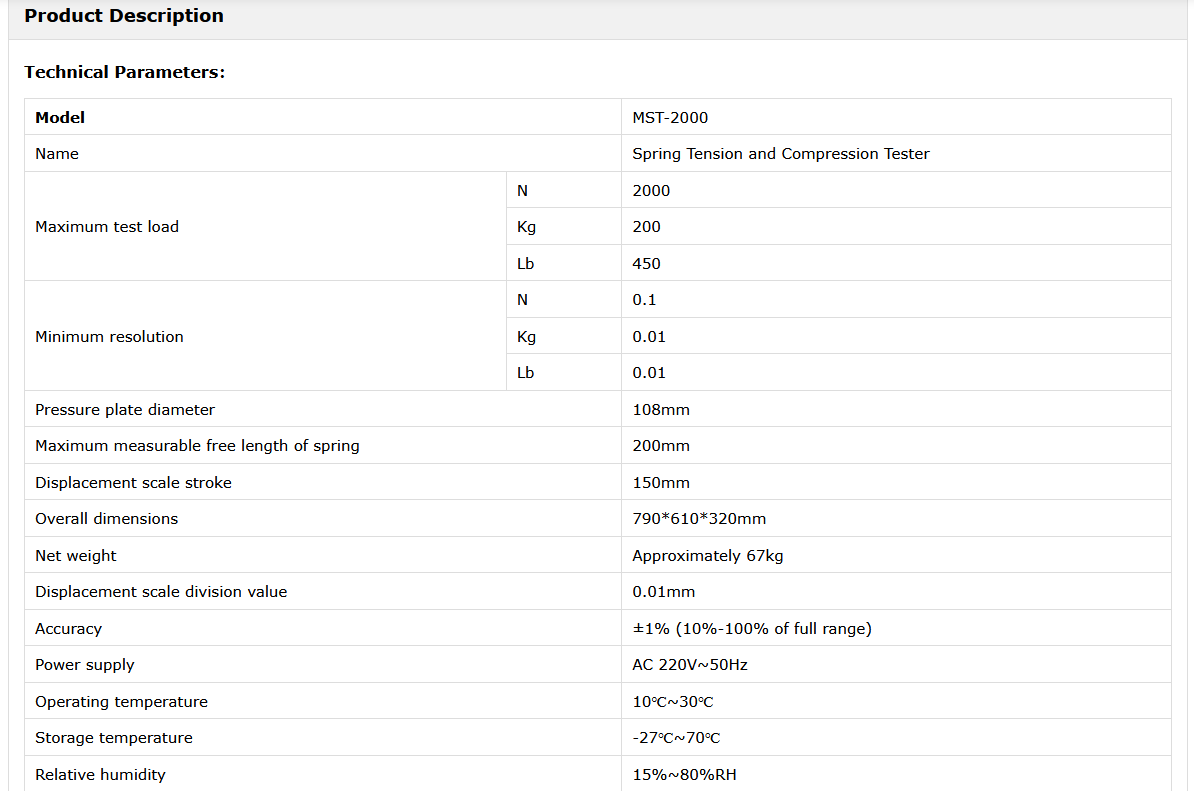
Task: Click Maximum measurable free length of spring
Action: pos(197,446)
